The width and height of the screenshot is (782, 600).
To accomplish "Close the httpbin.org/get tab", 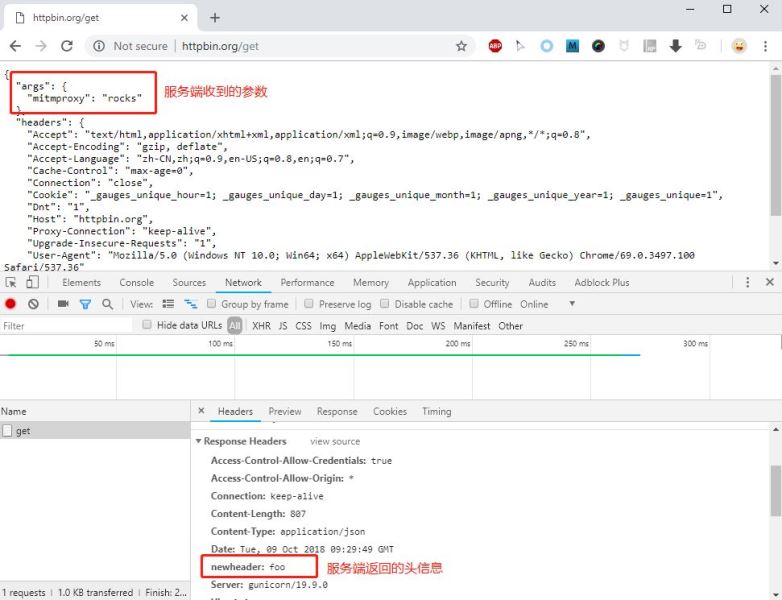I will tap(184, 18).
